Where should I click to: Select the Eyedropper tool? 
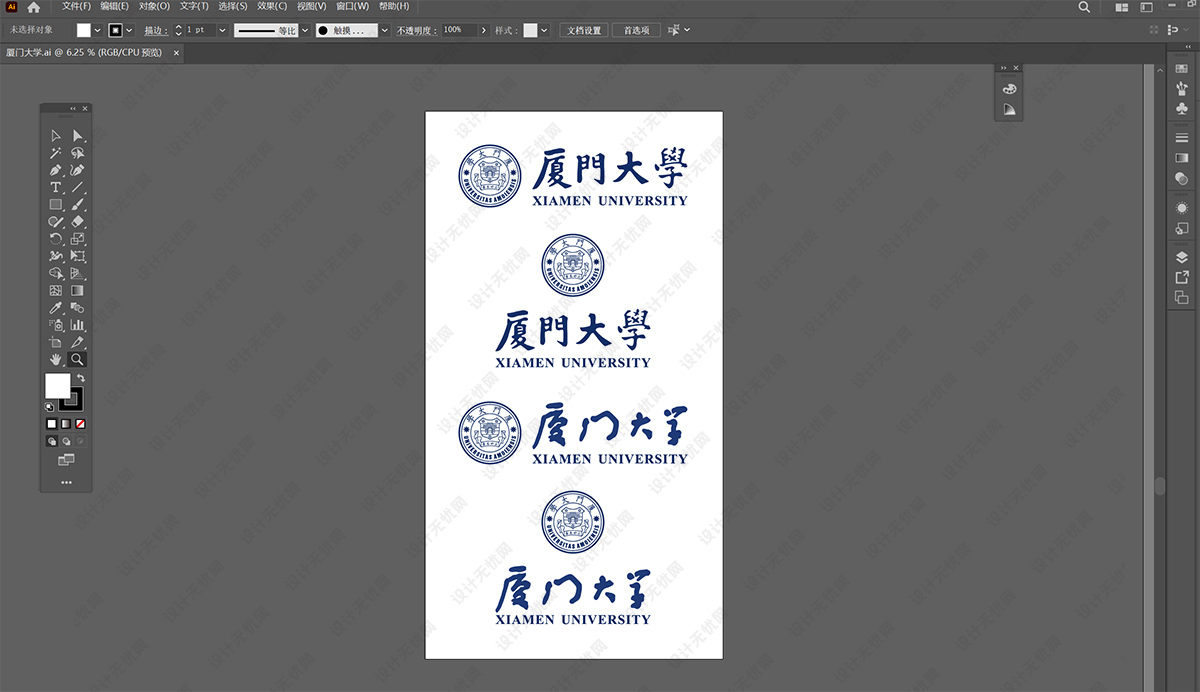click(56, 308)
